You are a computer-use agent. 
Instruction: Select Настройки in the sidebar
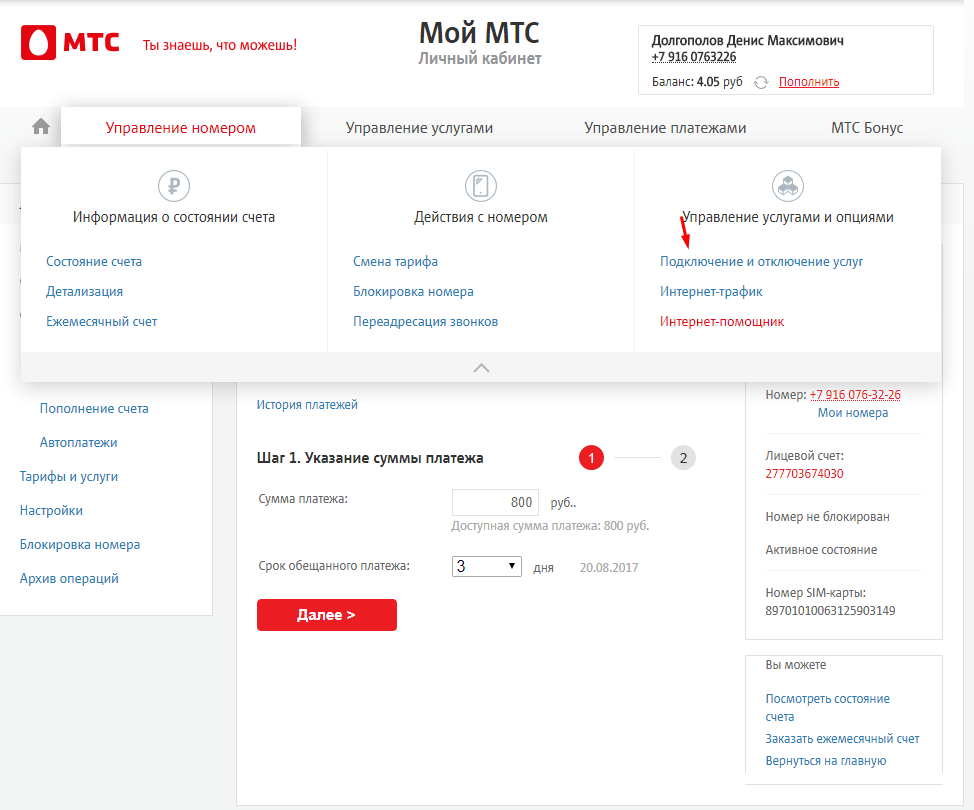point(52,511)
